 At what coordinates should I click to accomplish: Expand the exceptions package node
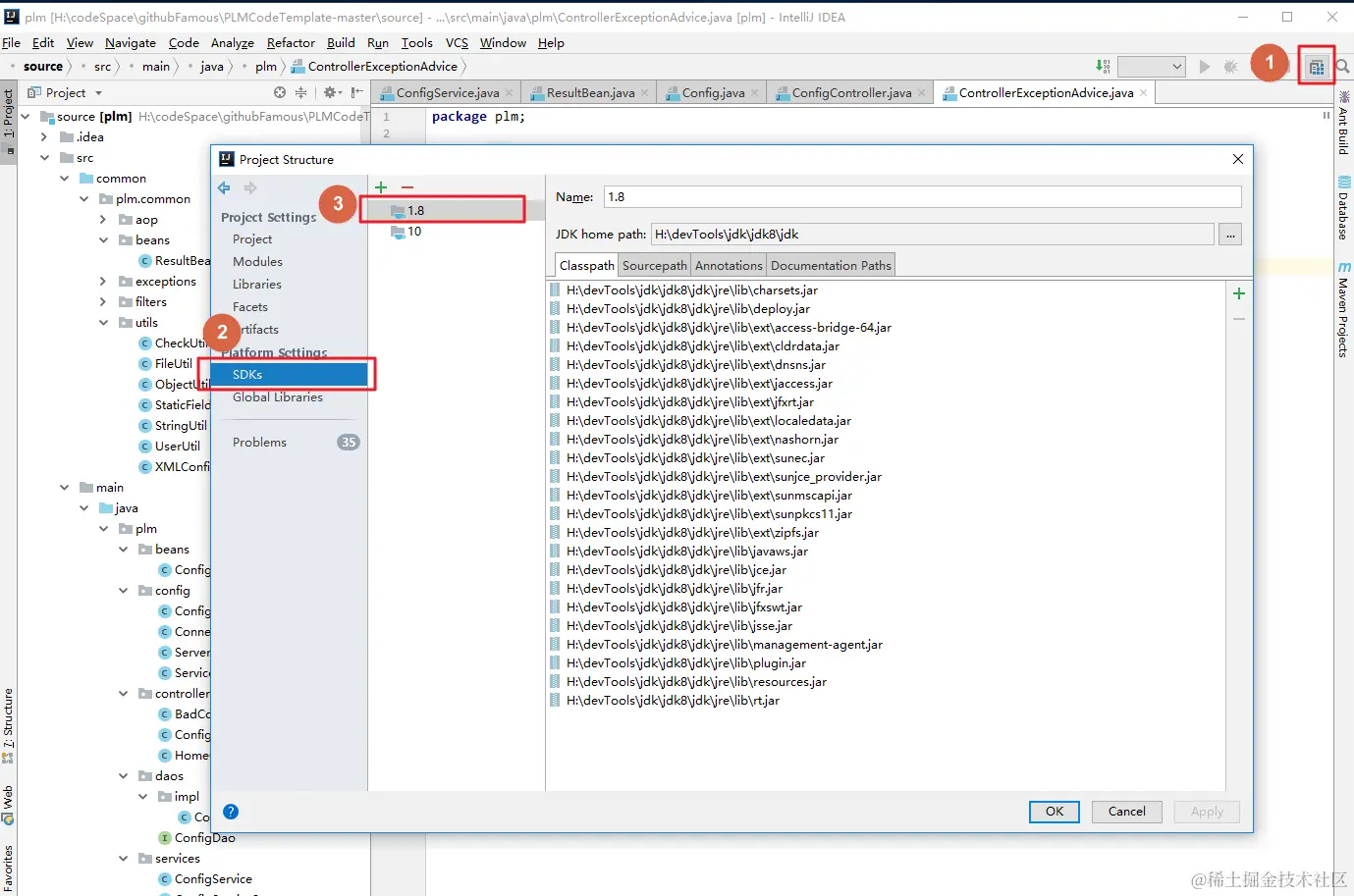coord(103,282)
